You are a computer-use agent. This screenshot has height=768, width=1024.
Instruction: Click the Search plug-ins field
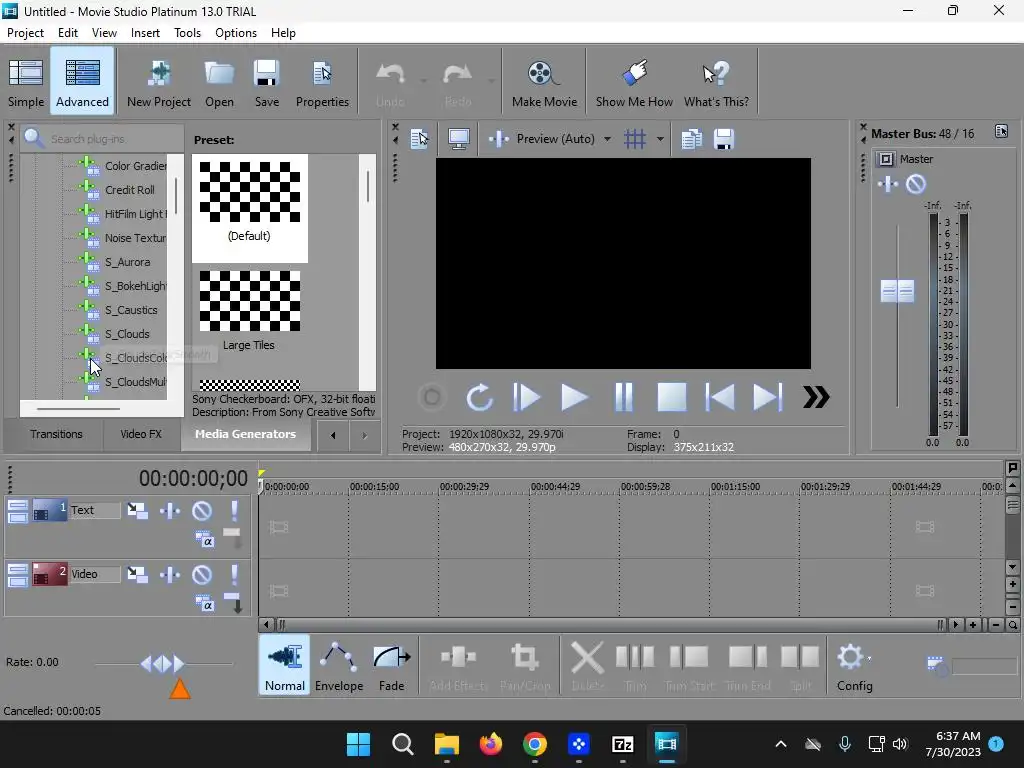103,138
